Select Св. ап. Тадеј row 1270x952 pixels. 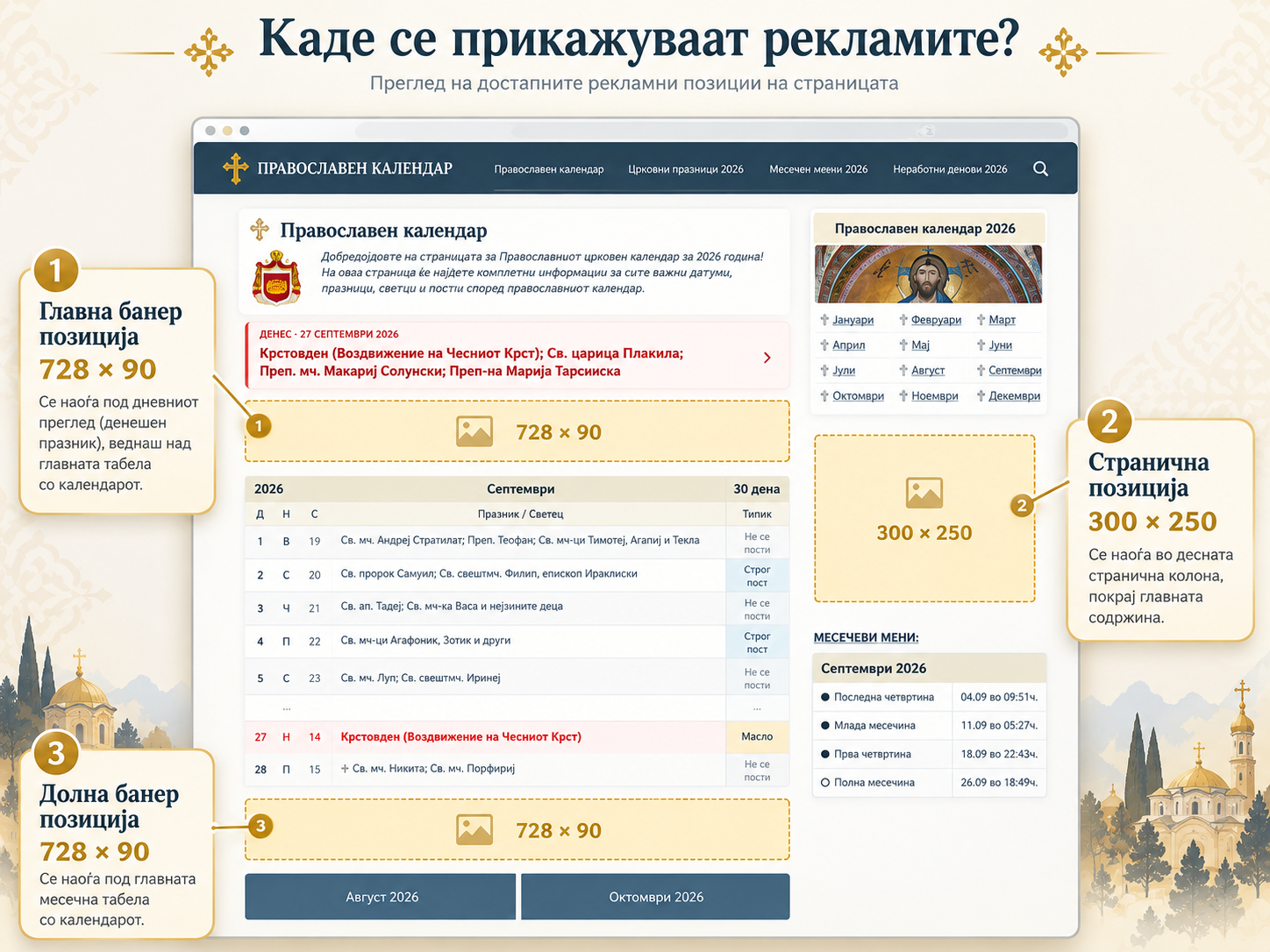(517, 608)
